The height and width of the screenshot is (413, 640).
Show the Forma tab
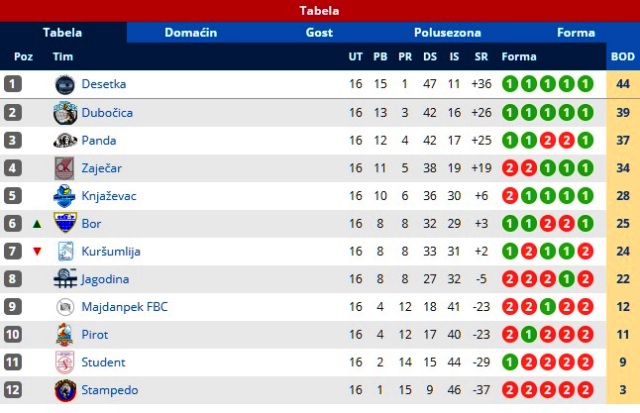(575, 33)
